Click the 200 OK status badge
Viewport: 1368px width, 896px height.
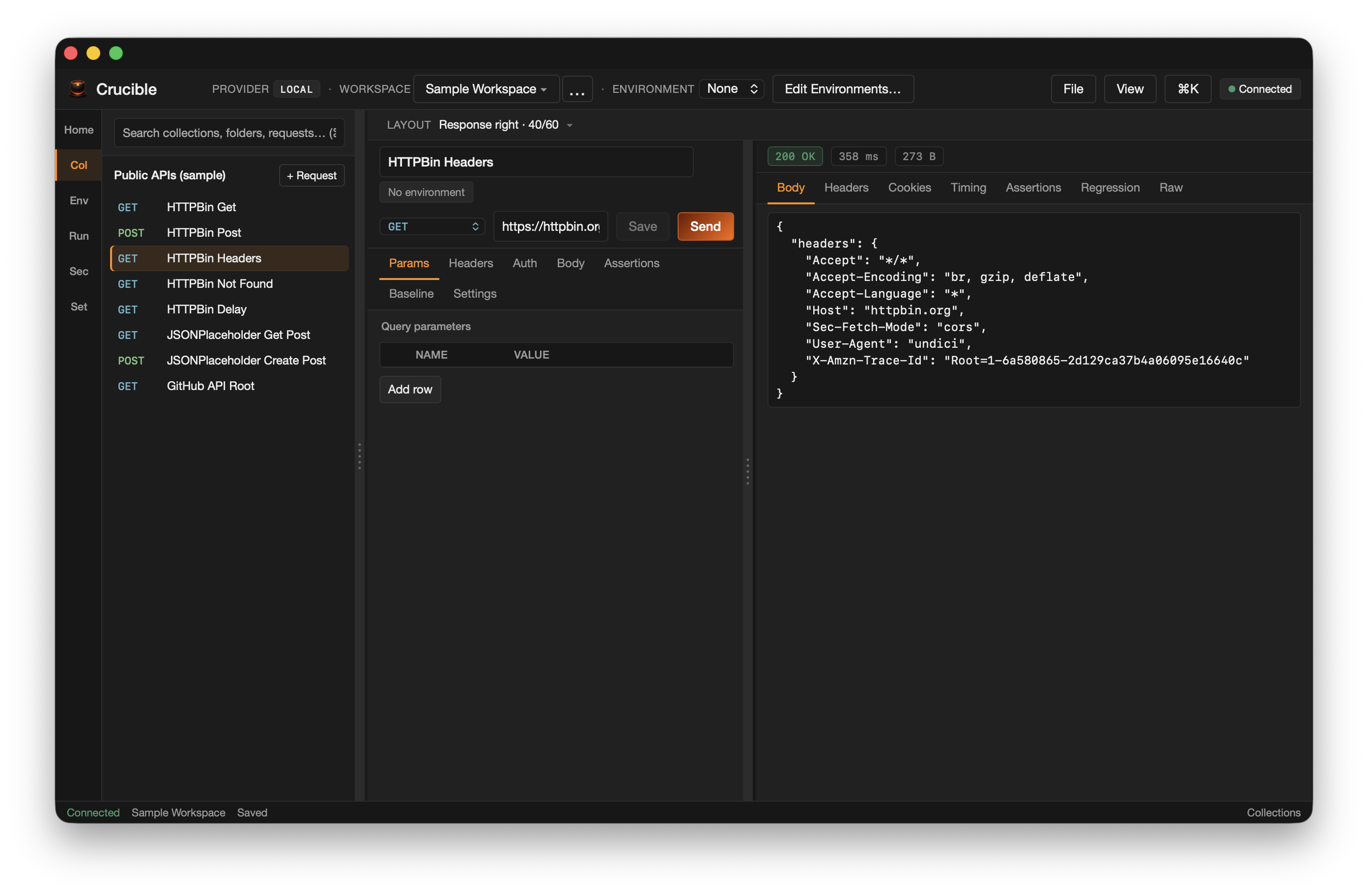(x=795, y=156)
